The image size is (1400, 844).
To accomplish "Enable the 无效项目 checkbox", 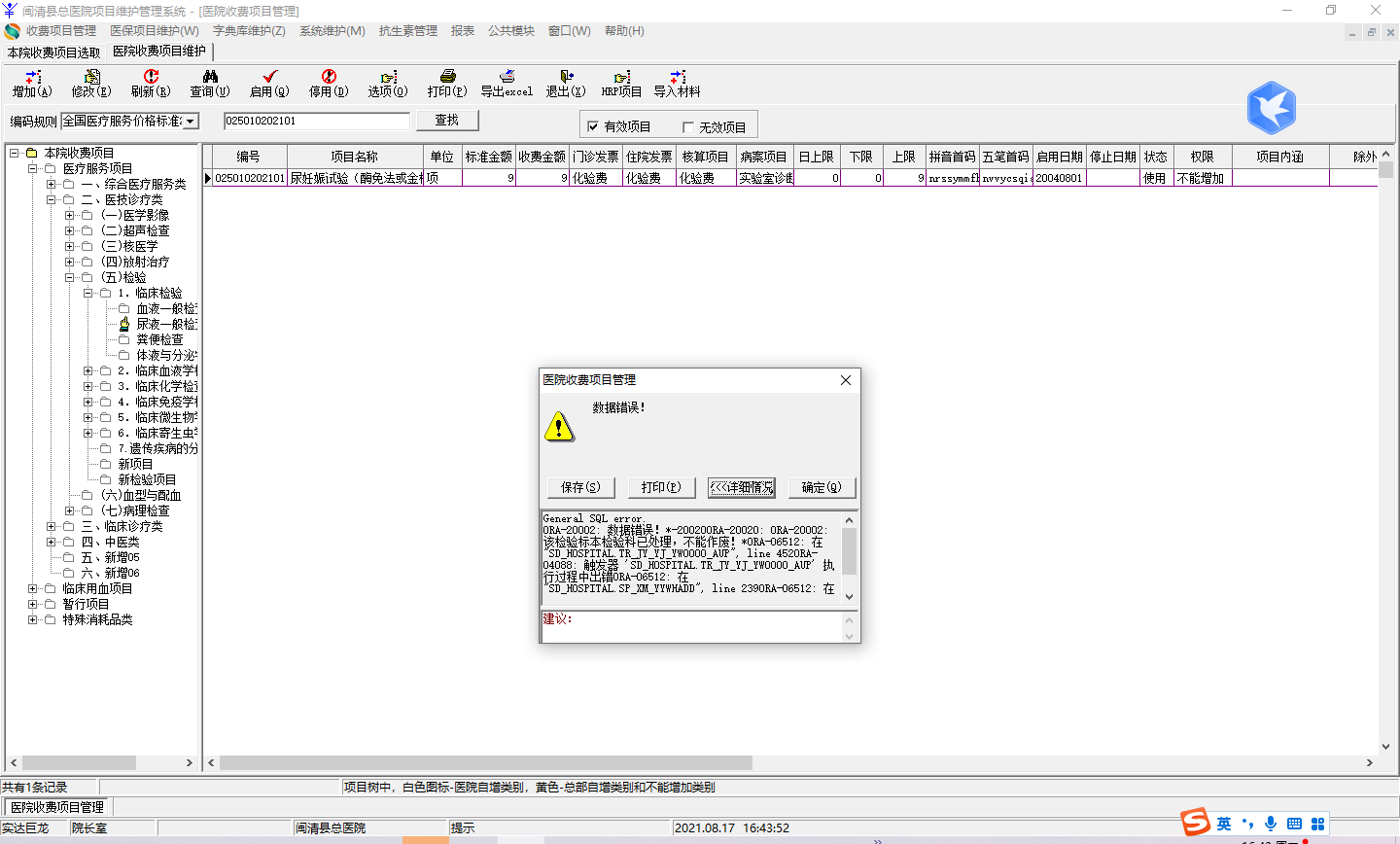I will point(688,127).
